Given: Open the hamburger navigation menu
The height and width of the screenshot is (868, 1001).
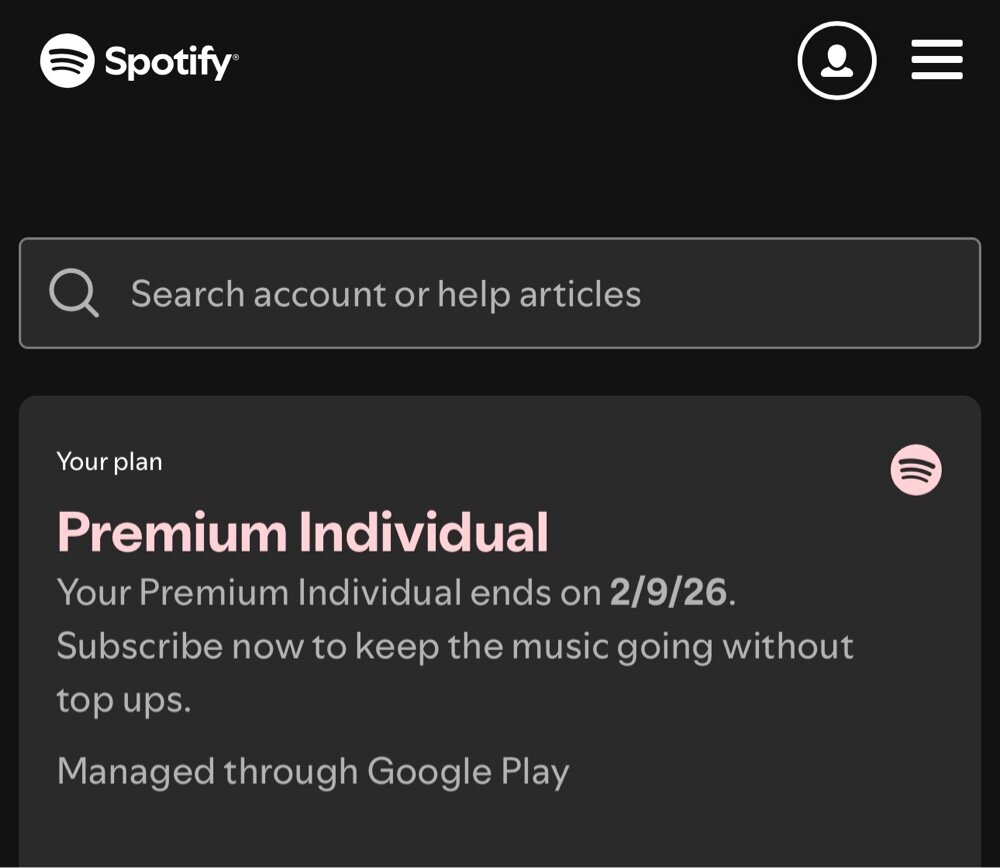Looking at the screenshot, I should point(937,59).
